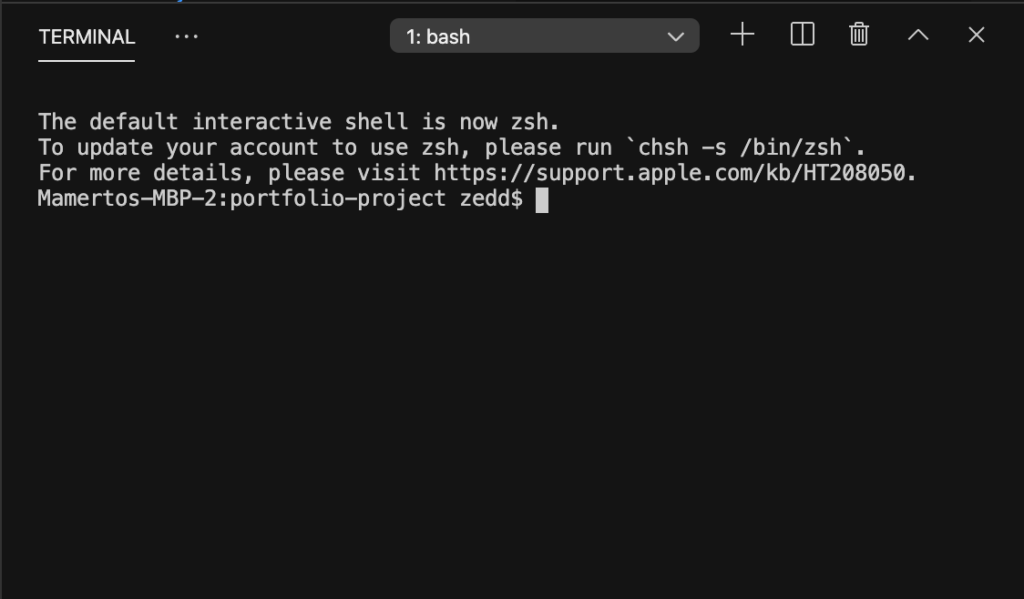This screenshot has width=1024, height=599.
Task: Click the 'Mamertos-MBP-2:portfolio-project' prompt text
Action: pyautogui.click(x=242, y=199)
